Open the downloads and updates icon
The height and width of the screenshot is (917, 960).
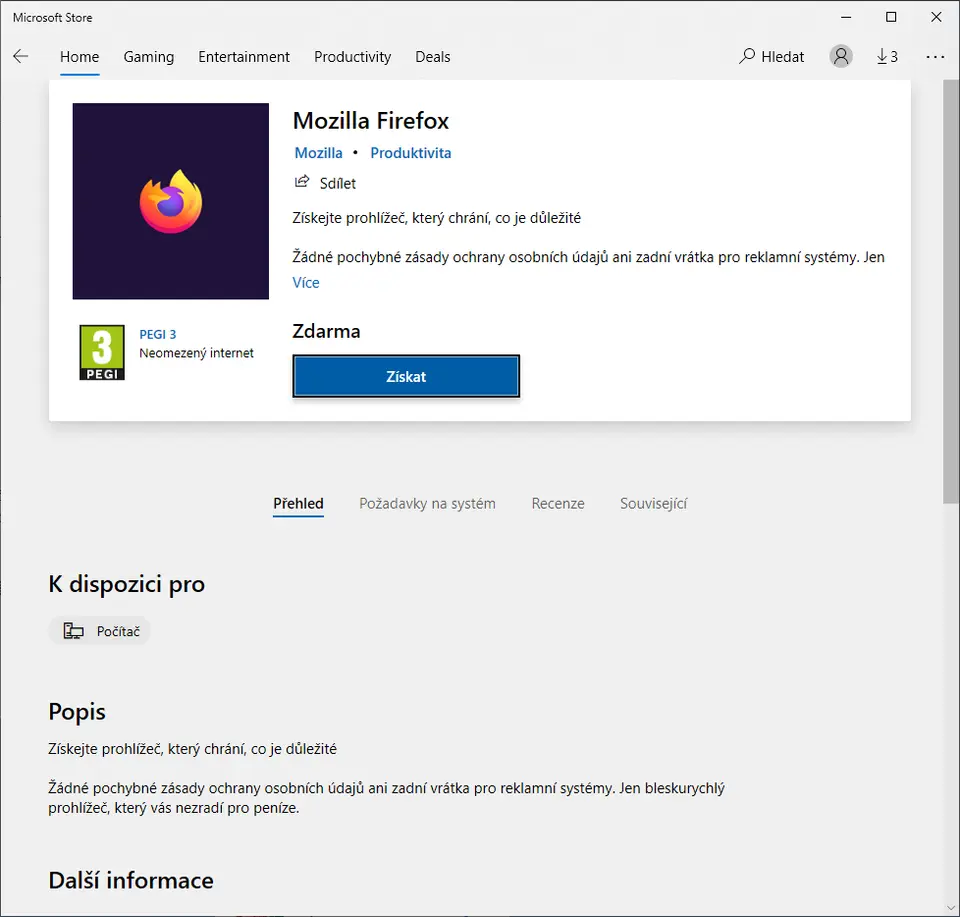(x=887, y=57)
